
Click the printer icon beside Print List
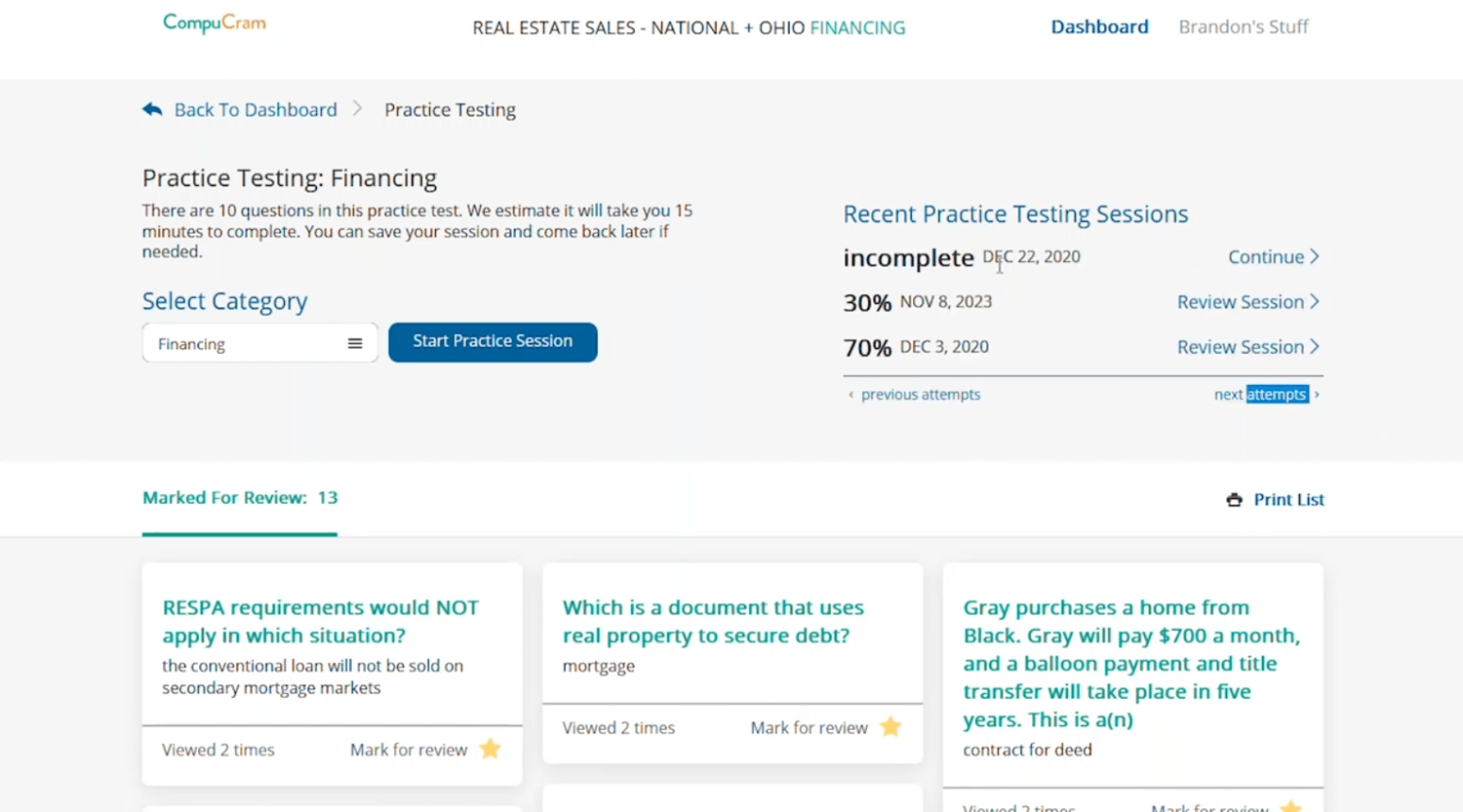pyautogui.click(x=1234, y=499)
